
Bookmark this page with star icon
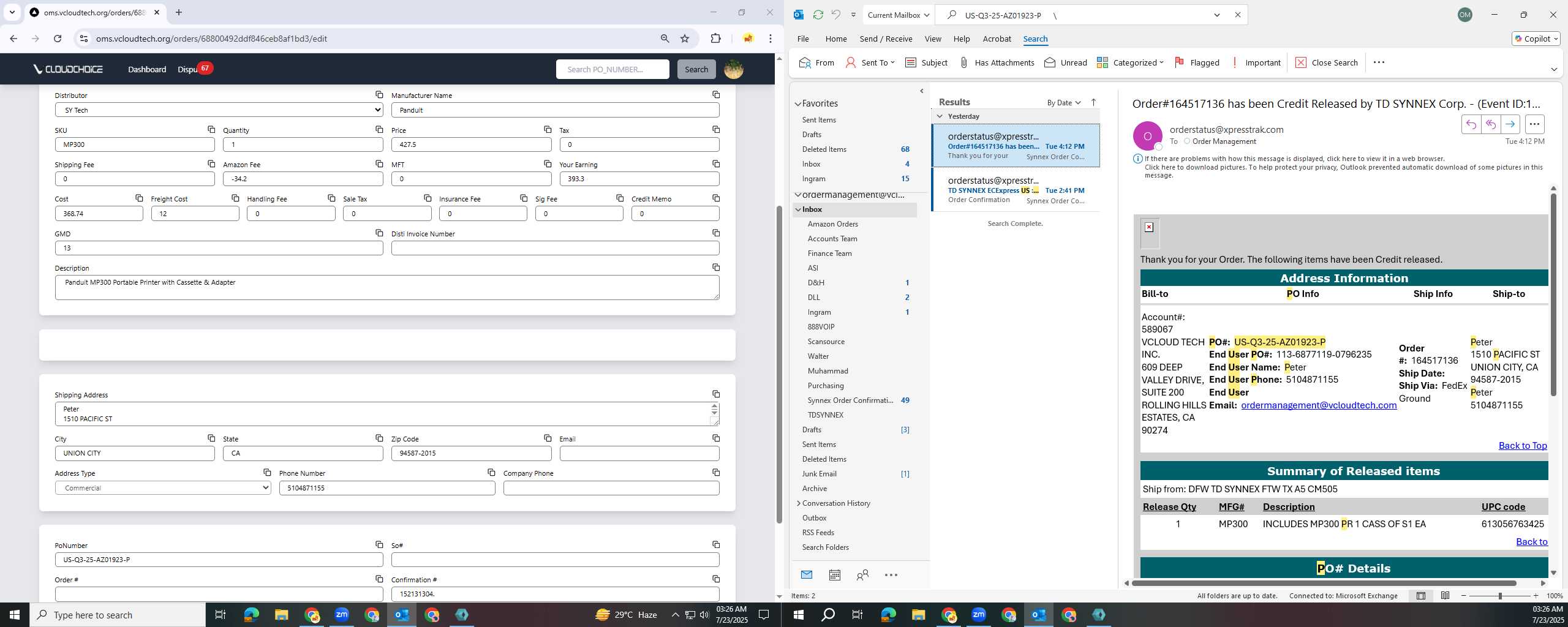[685, 39]
